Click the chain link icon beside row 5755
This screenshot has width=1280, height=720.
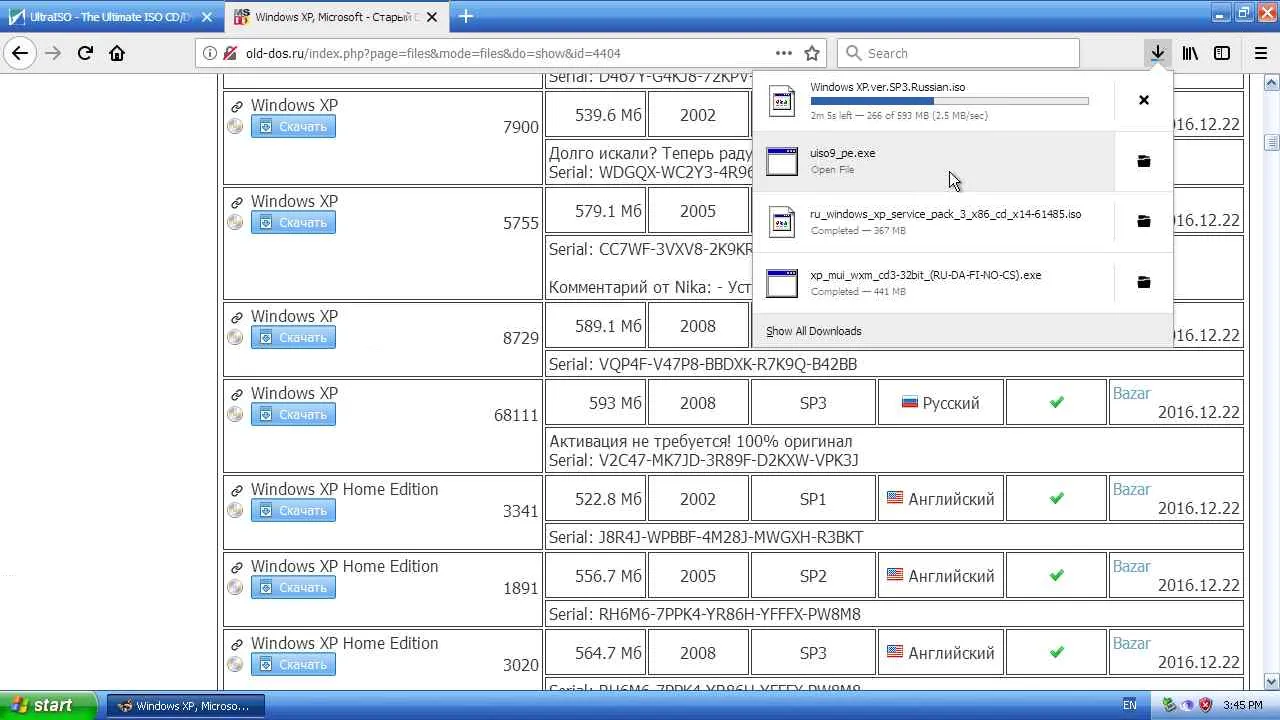click(236, 202)
